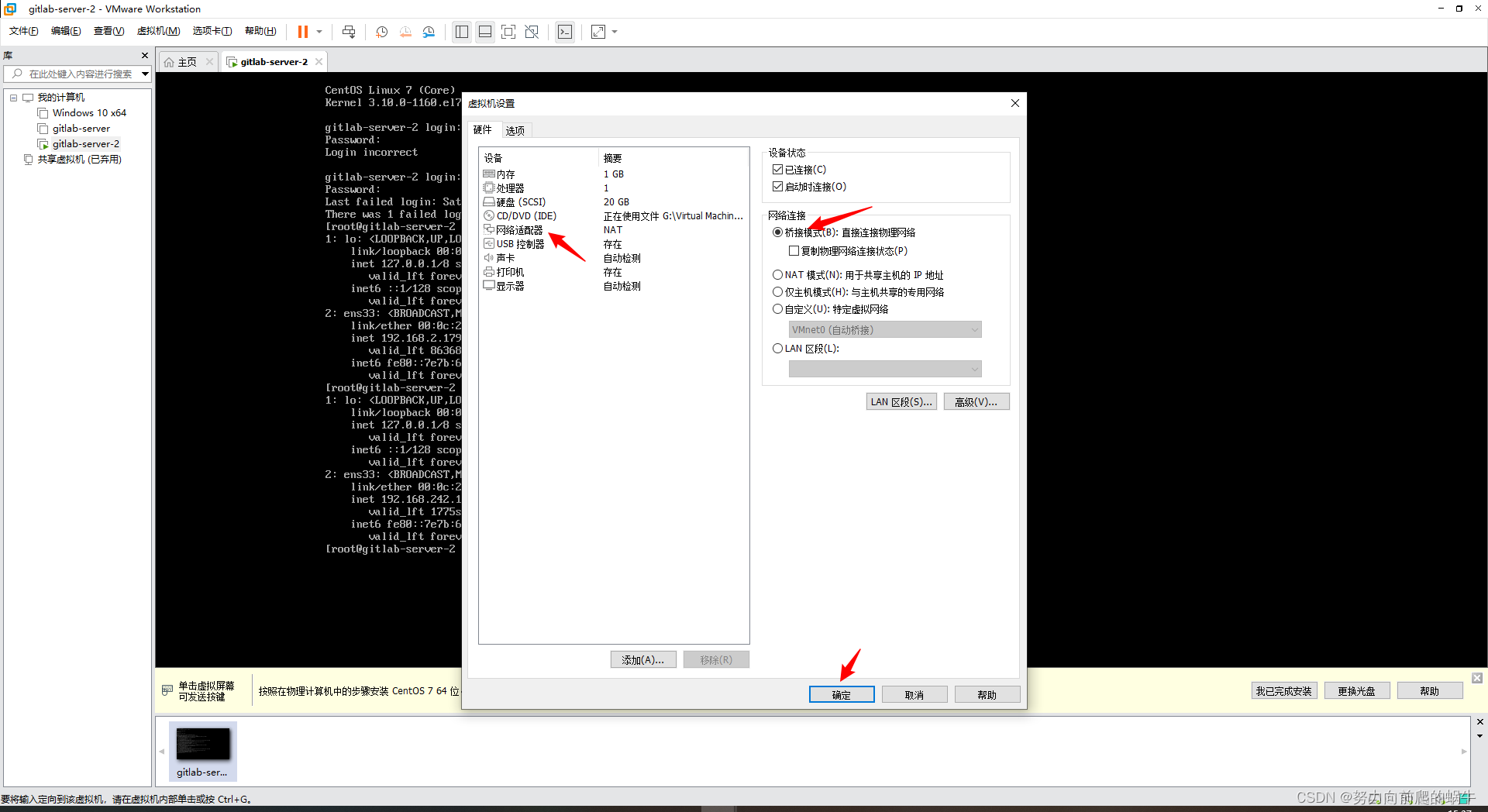
Task: Open the 虚拟机(M) menu
Action: point(158,31)
